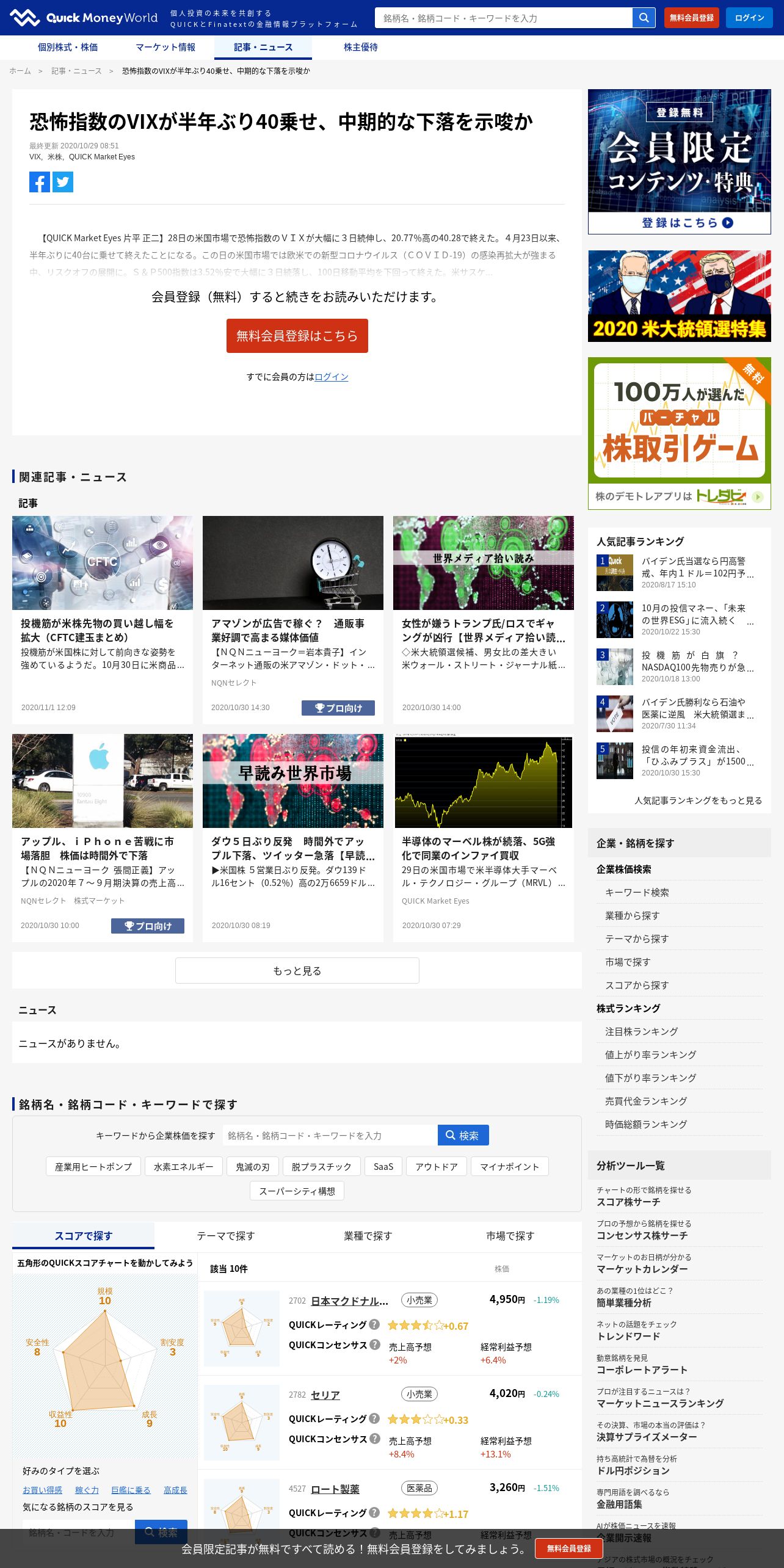This screenshot has width=784, height=1568.
Task: Click the red 無料会員登録はこちら button
Action: pos(297,336)
